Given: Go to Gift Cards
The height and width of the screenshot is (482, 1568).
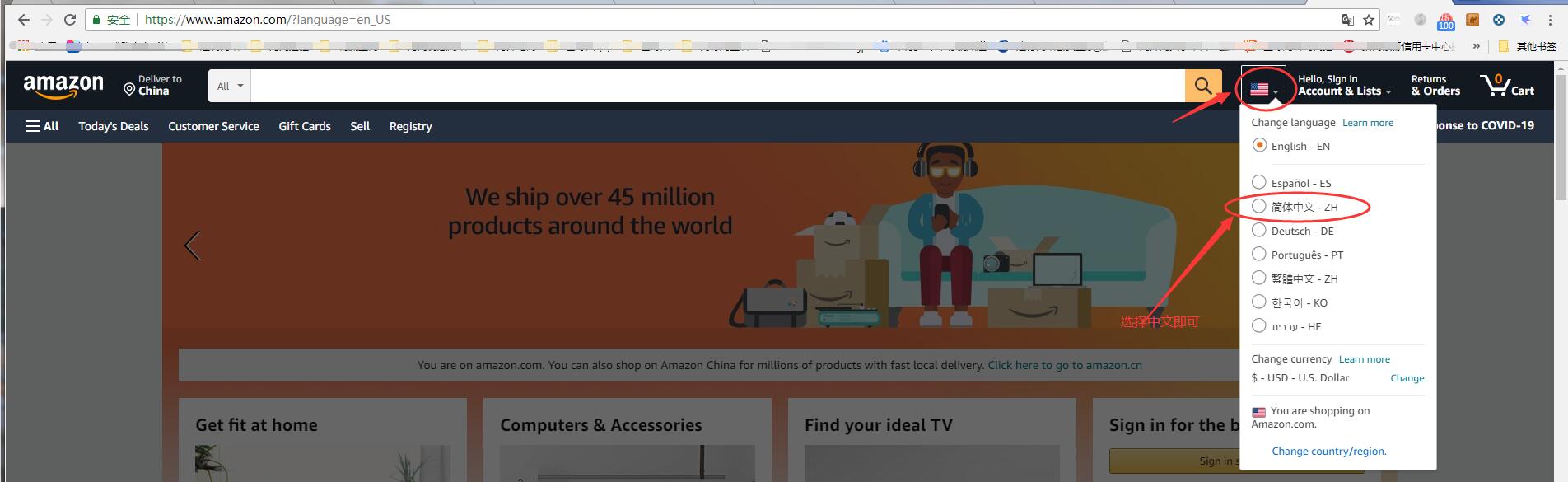Looking at the screenshot, I should [305, 126].
